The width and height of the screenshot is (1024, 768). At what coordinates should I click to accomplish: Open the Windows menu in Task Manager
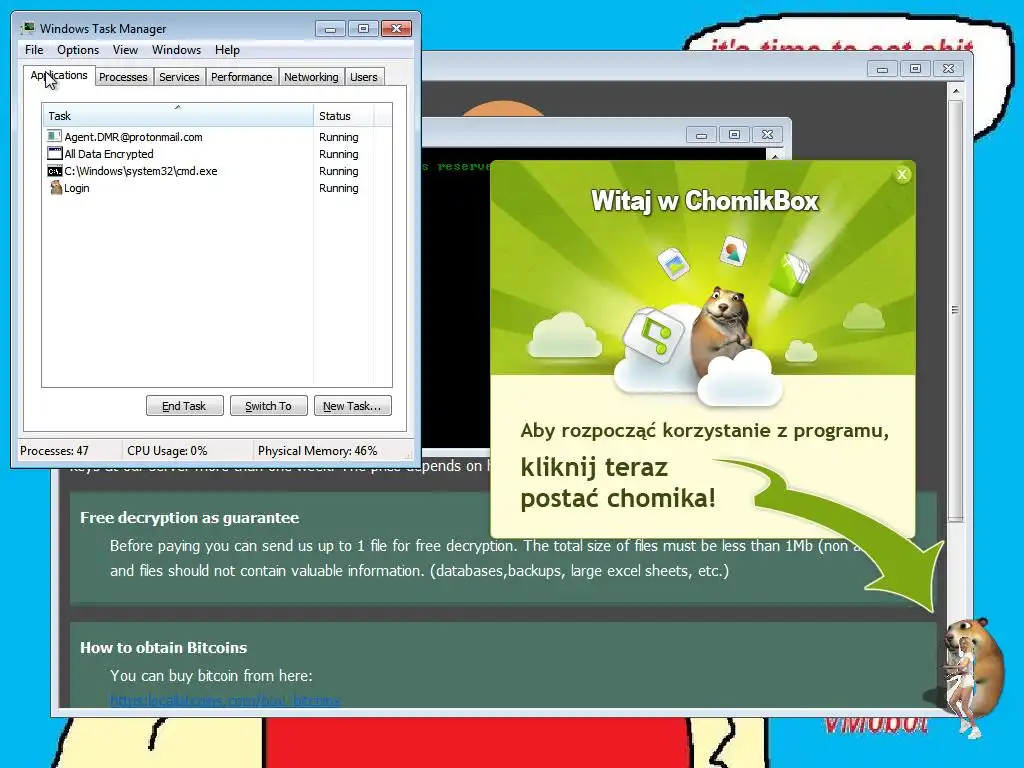[176, 50]
